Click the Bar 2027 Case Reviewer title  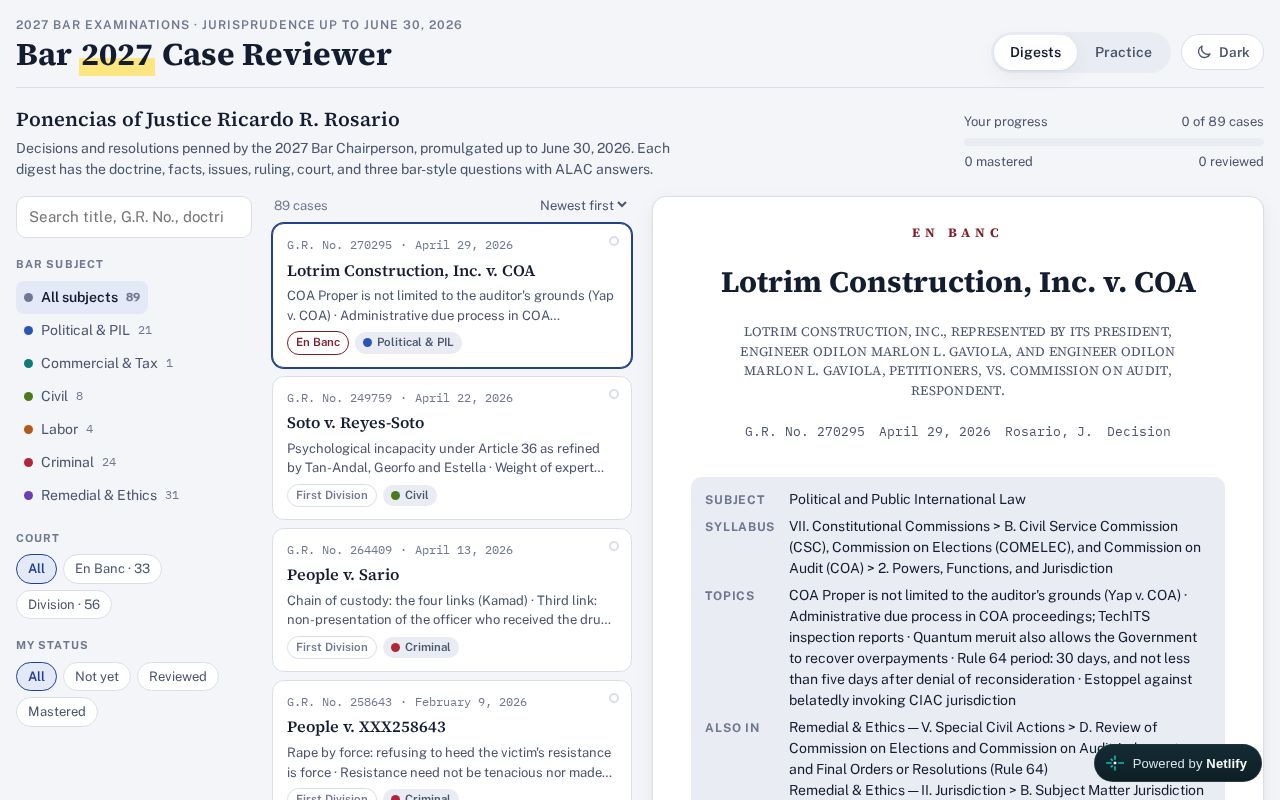(x=204, y=54)
